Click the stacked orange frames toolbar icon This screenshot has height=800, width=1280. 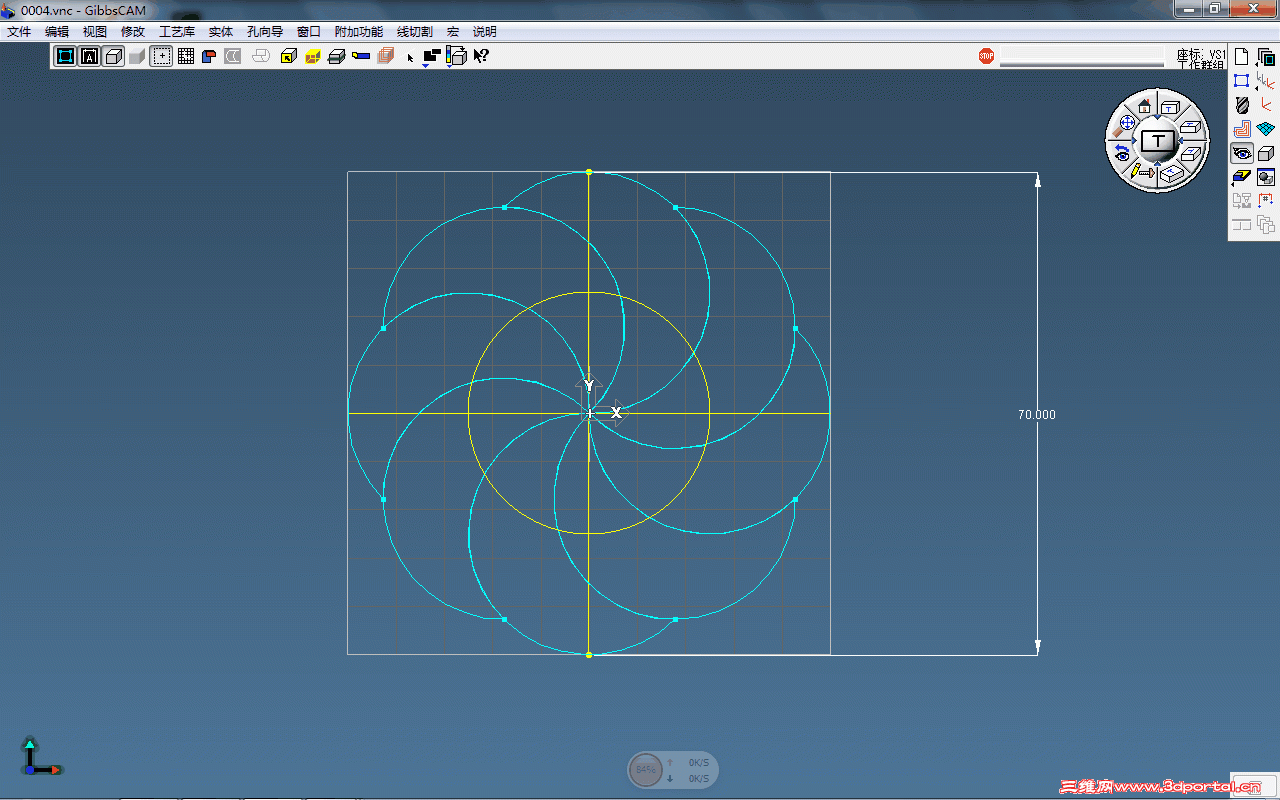coord(385,56)
